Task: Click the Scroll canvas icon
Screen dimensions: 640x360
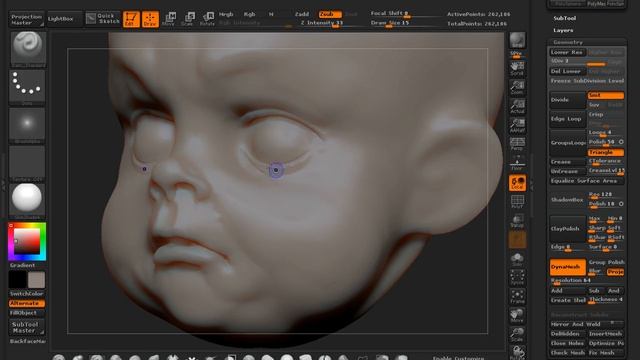Action: 517,68
